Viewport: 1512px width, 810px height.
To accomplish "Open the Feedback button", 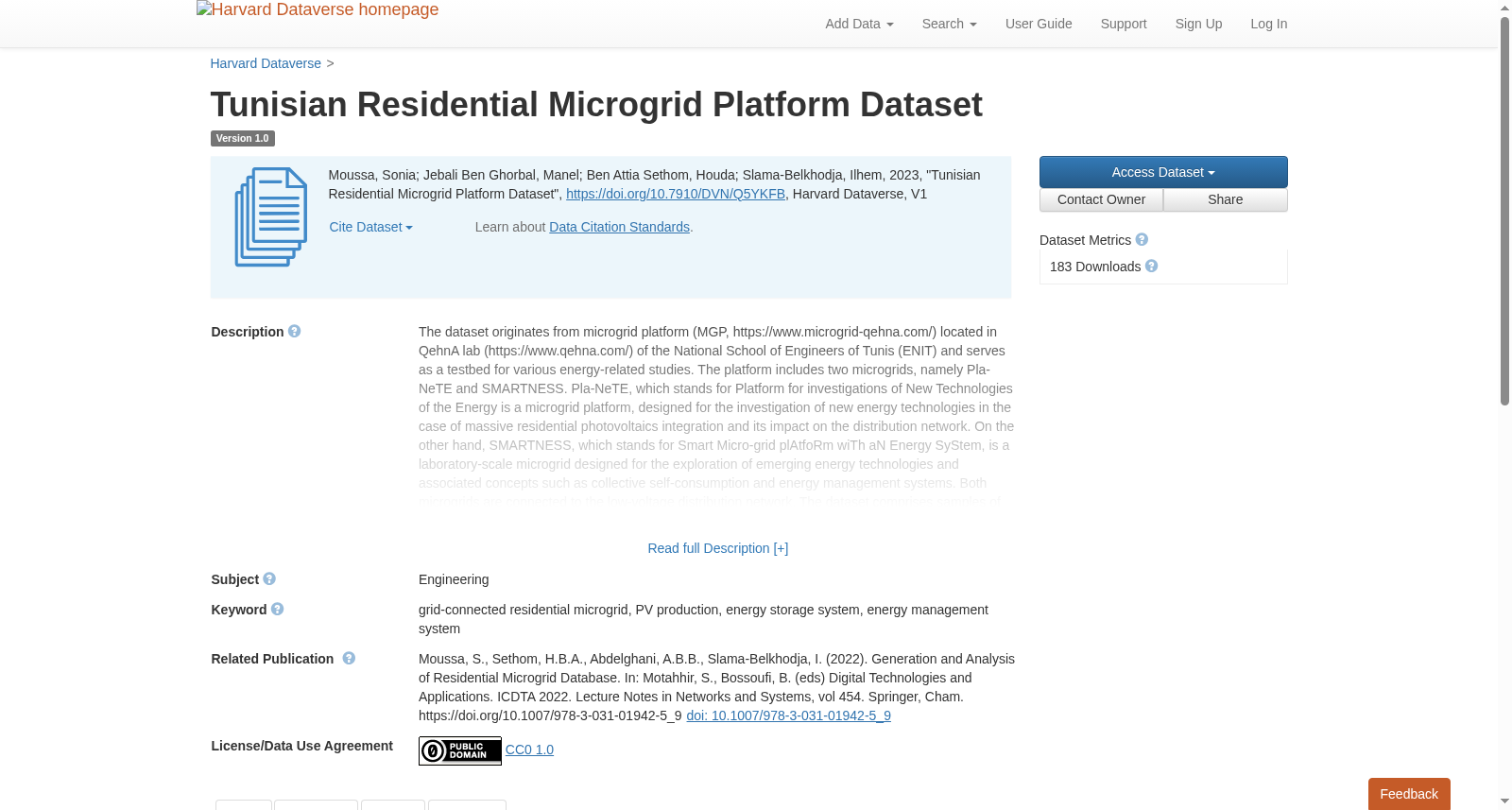I will click(x=1409, y=794).
